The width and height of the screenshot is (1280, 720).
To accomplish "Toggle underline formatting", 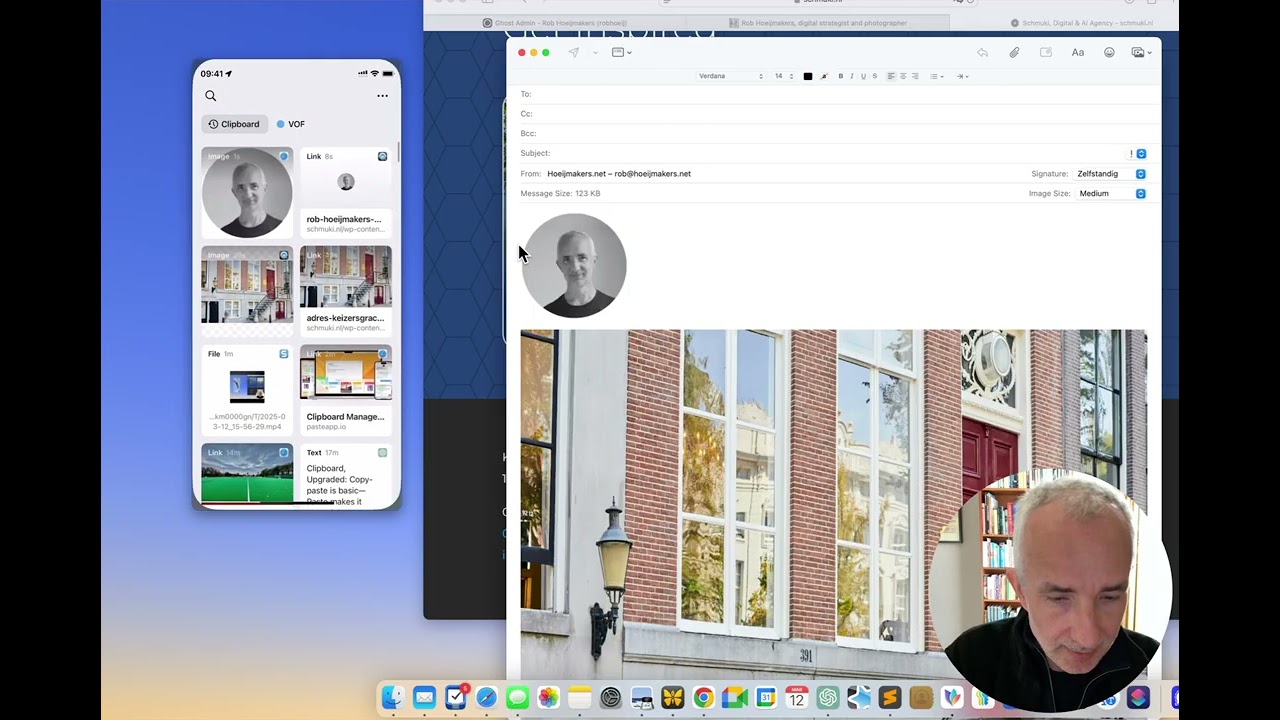I will click(863, 76).
